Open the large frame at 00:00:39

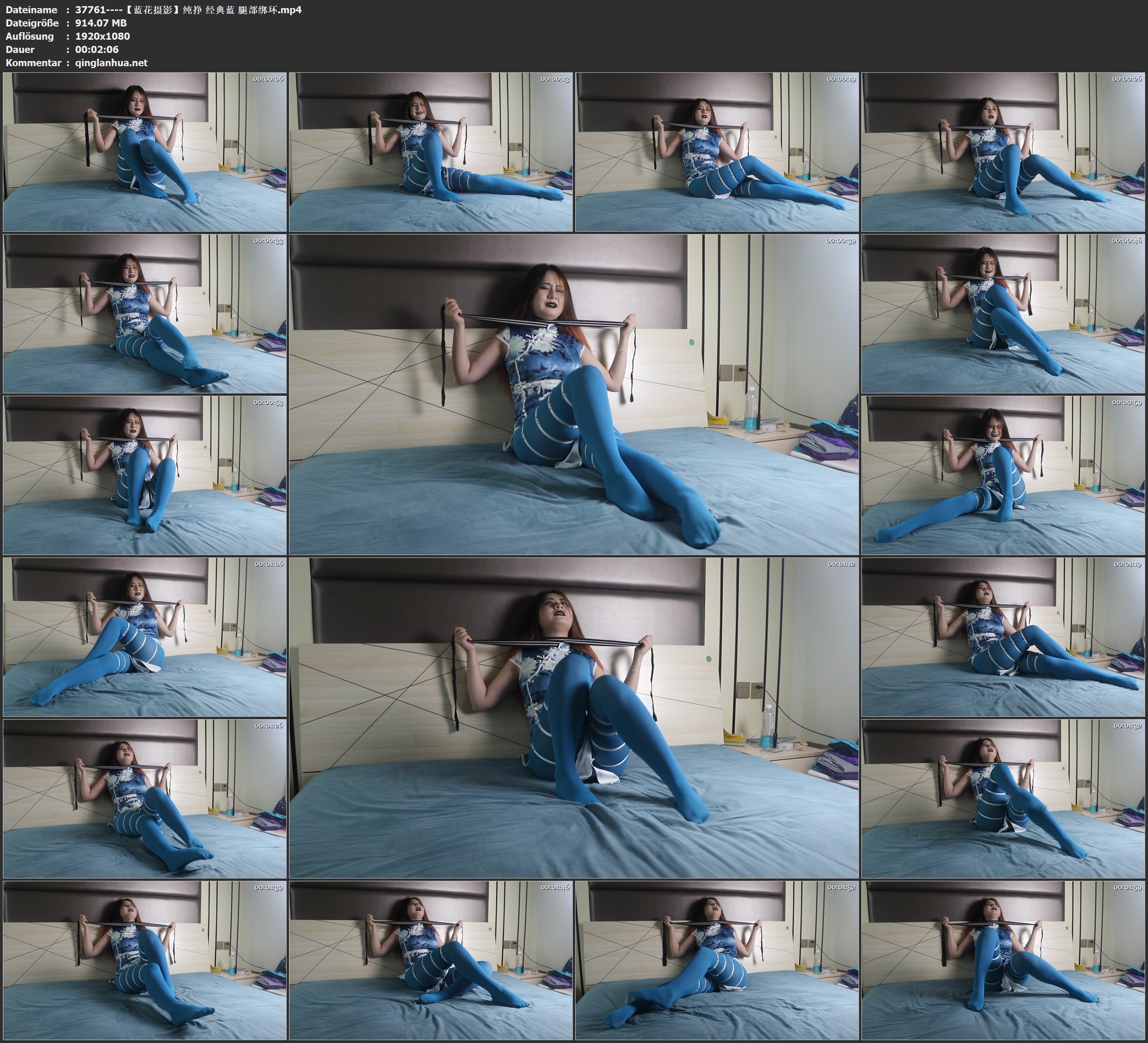tap(574, 394)
